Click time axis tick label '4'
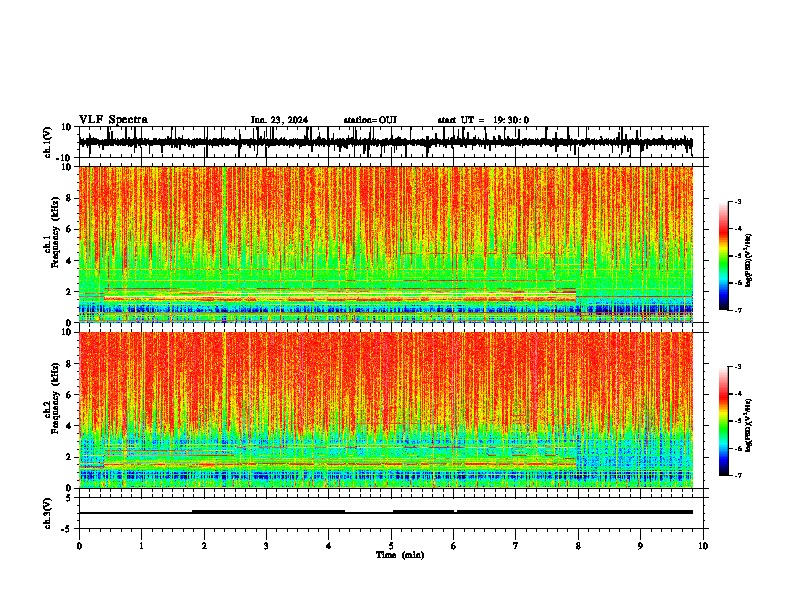The height and width of the screenshot is (612, 792). (x=329, y=546)
